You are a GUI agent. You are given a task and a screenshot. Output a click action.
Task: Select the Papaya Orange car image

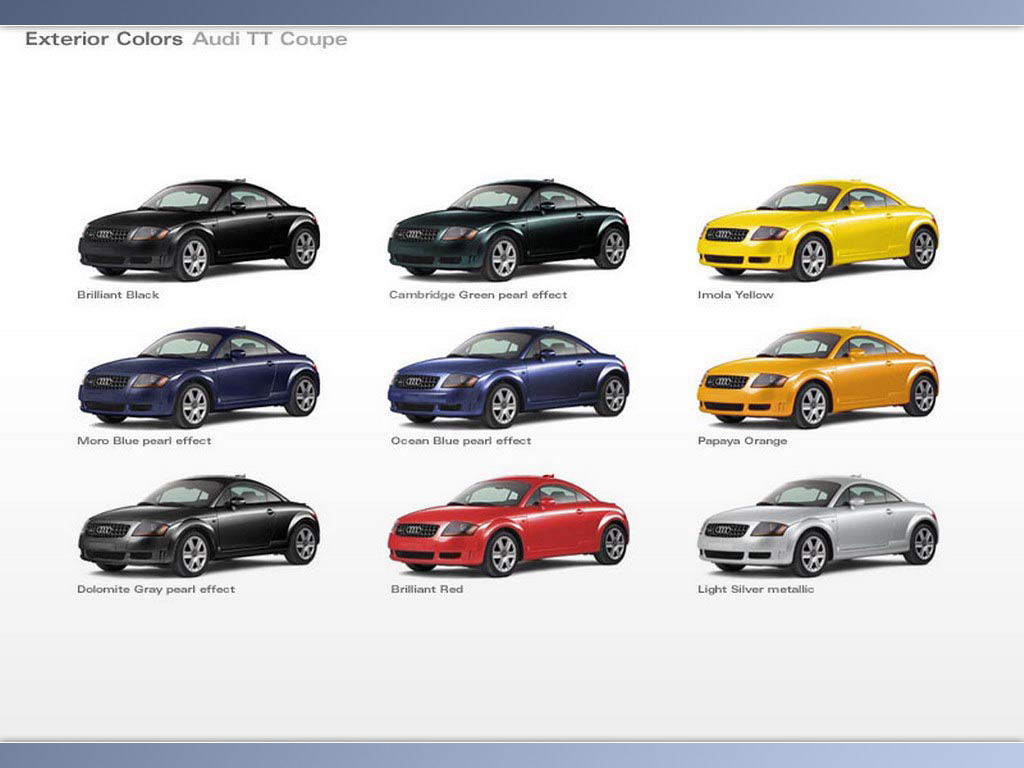(x=818, y=377)
